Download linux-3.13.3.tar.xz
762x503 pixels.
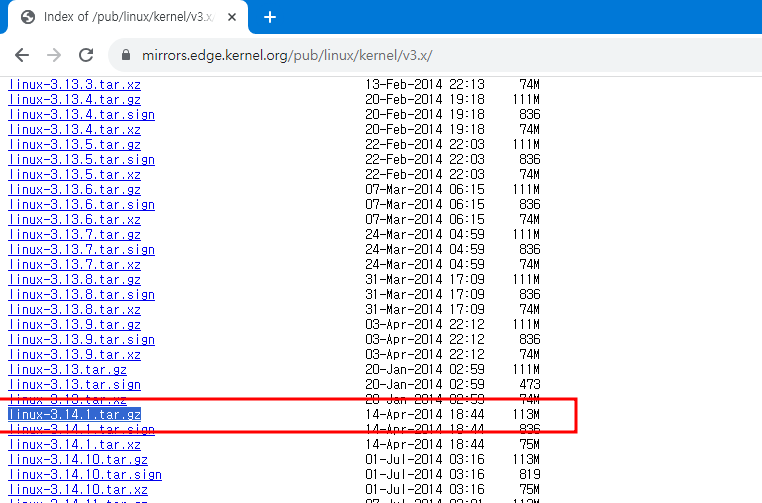pyautogui.click(x=74, y=85)
